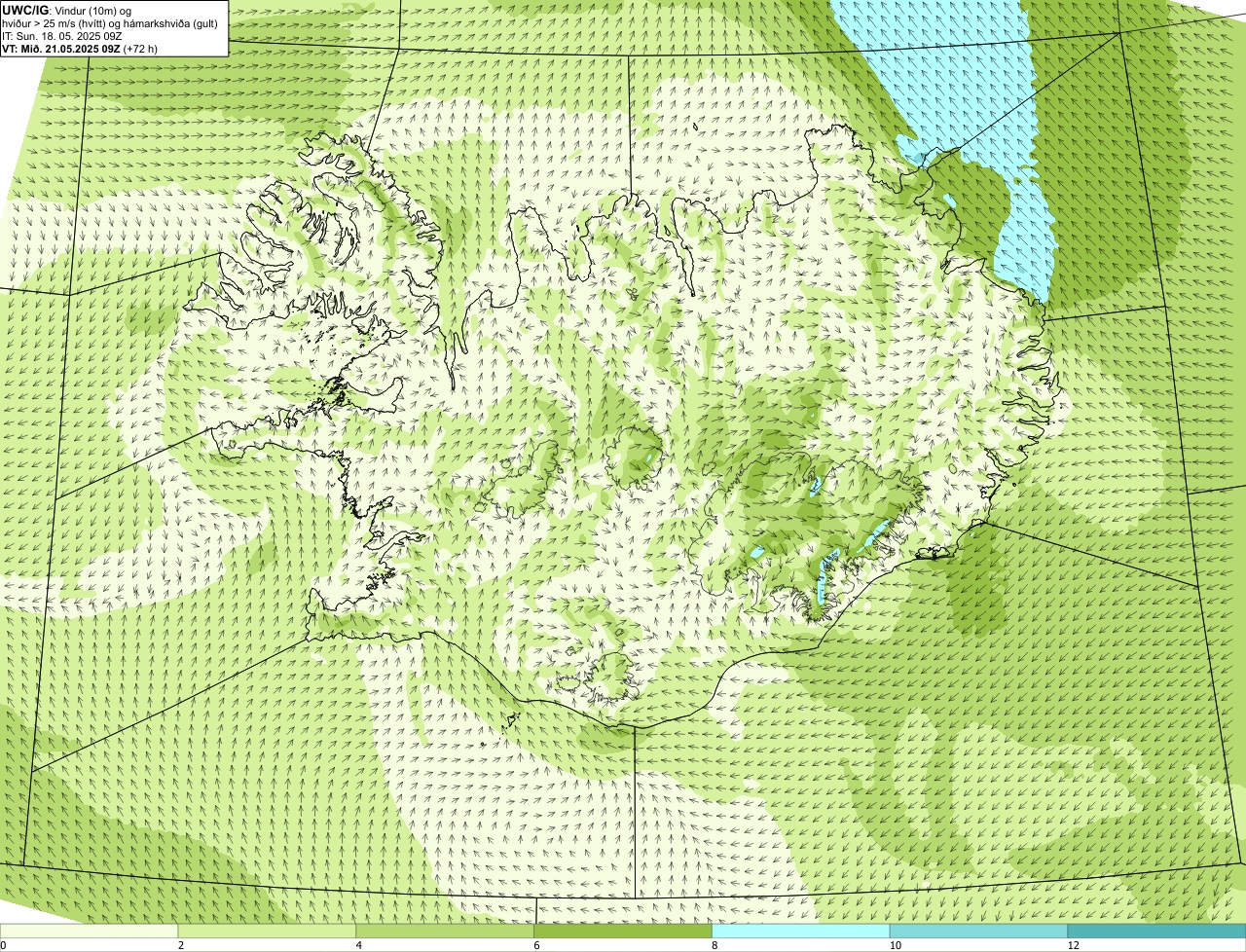Click the scale label '8' under the color bar

[715, 945]
